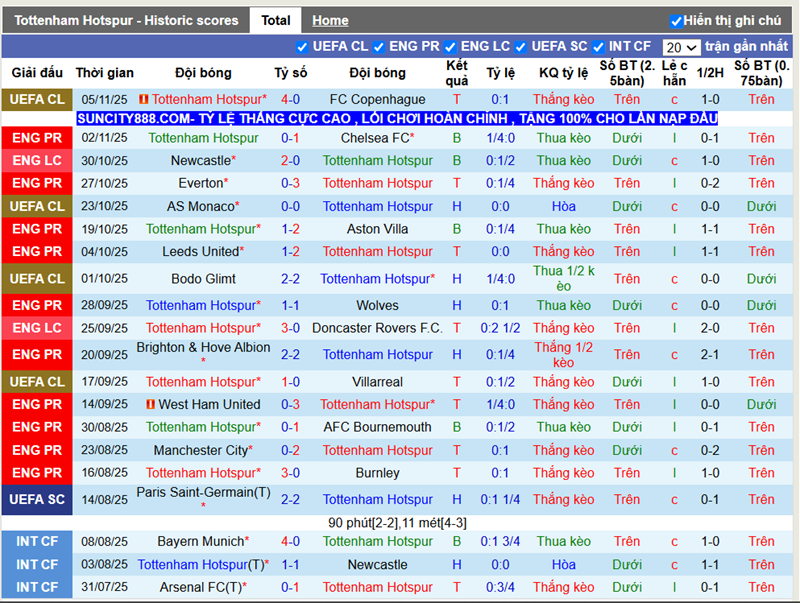This screenshot has width=800, height=603.
Task: Toggle the UEFA SC filter checkbox
Action: pos(520,47)
